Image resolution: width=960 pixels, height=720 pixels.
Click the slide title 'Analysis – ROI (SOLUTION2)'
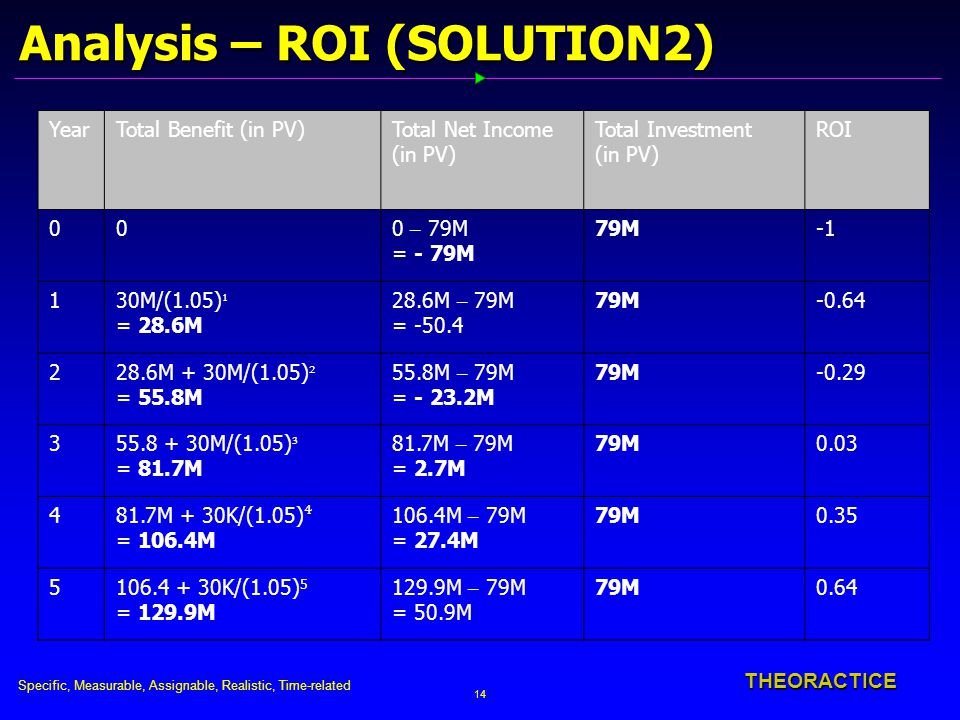(366, 44)
